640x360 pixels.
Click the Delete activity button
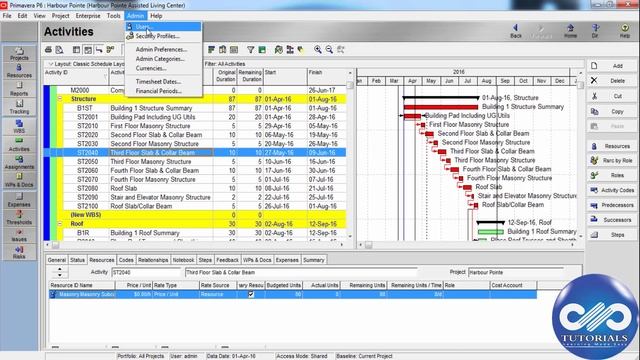pyautogui.click(x=611, y=81)
